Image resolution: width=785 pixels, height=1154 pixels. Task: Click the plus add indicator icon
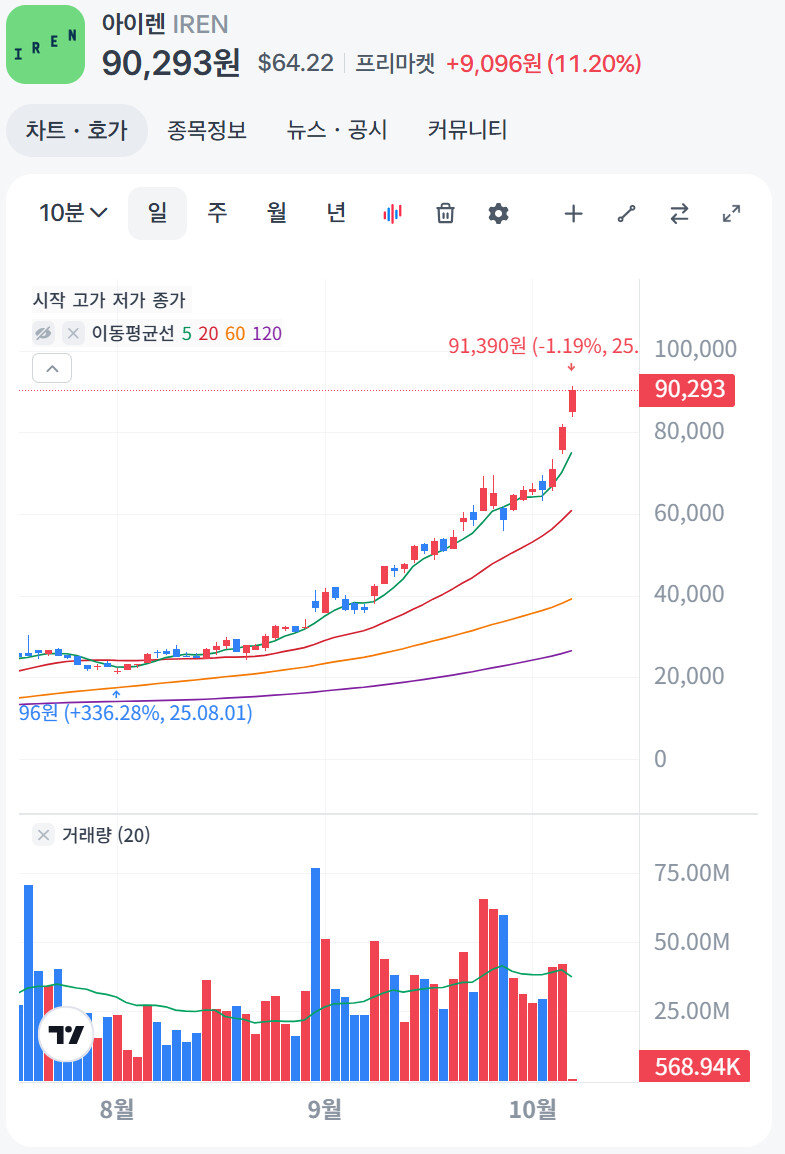[x=573, y=213]
